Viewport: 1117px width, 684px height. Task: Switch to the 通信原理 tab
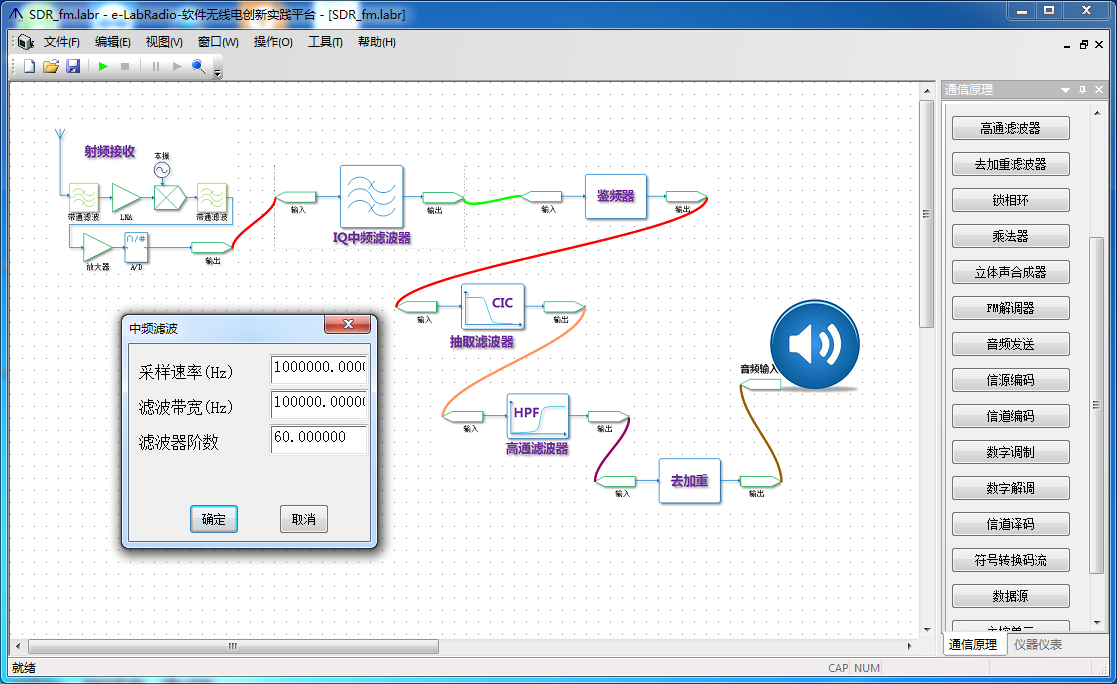[x=973, y=644]
